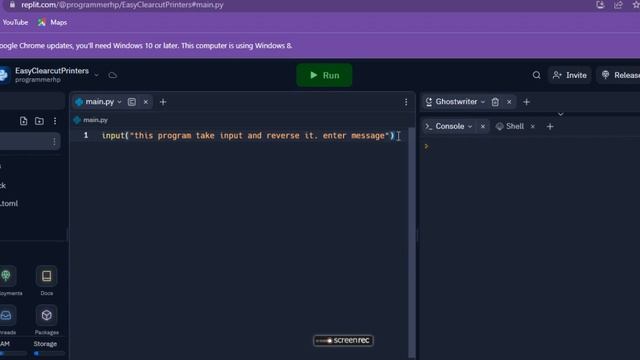Click the main.py breadcrumb label
640x360 pixels.
tap(96, 120)
